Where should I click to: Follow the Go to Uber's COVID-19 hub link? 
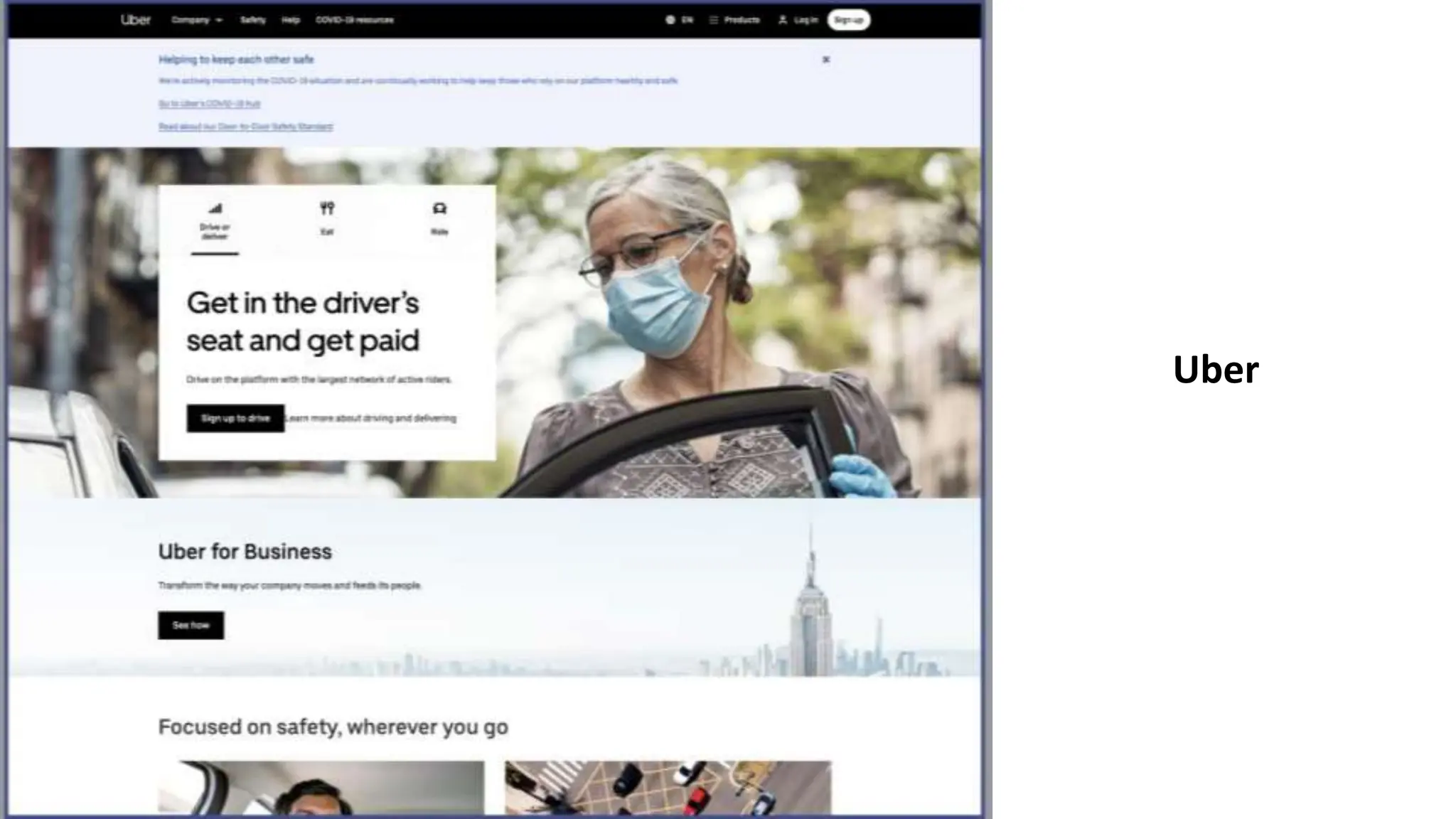coord(209,104)
